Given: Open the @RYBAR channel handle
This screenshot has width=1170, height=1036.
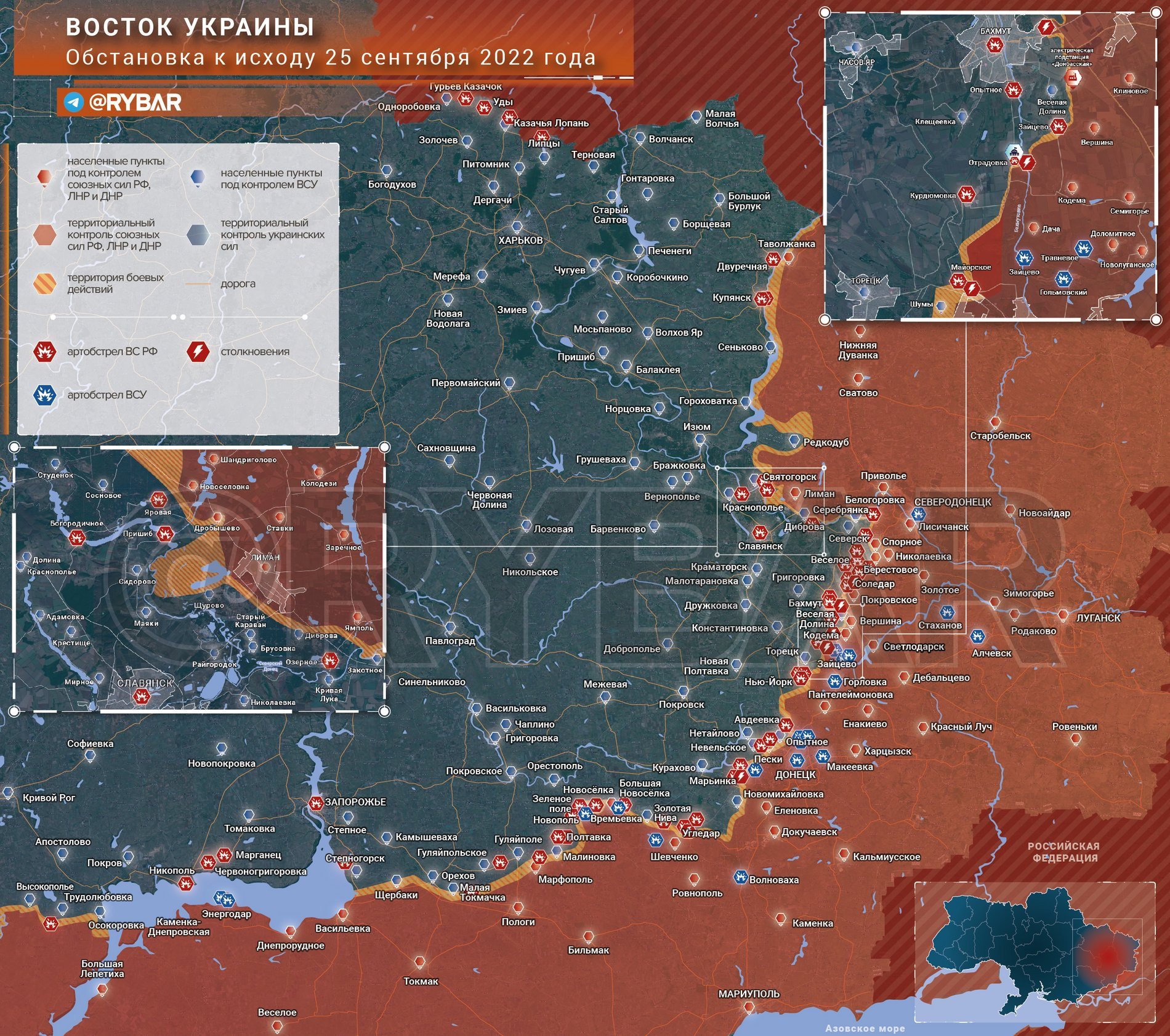Looking at the screenshot, I should point(135,102).
